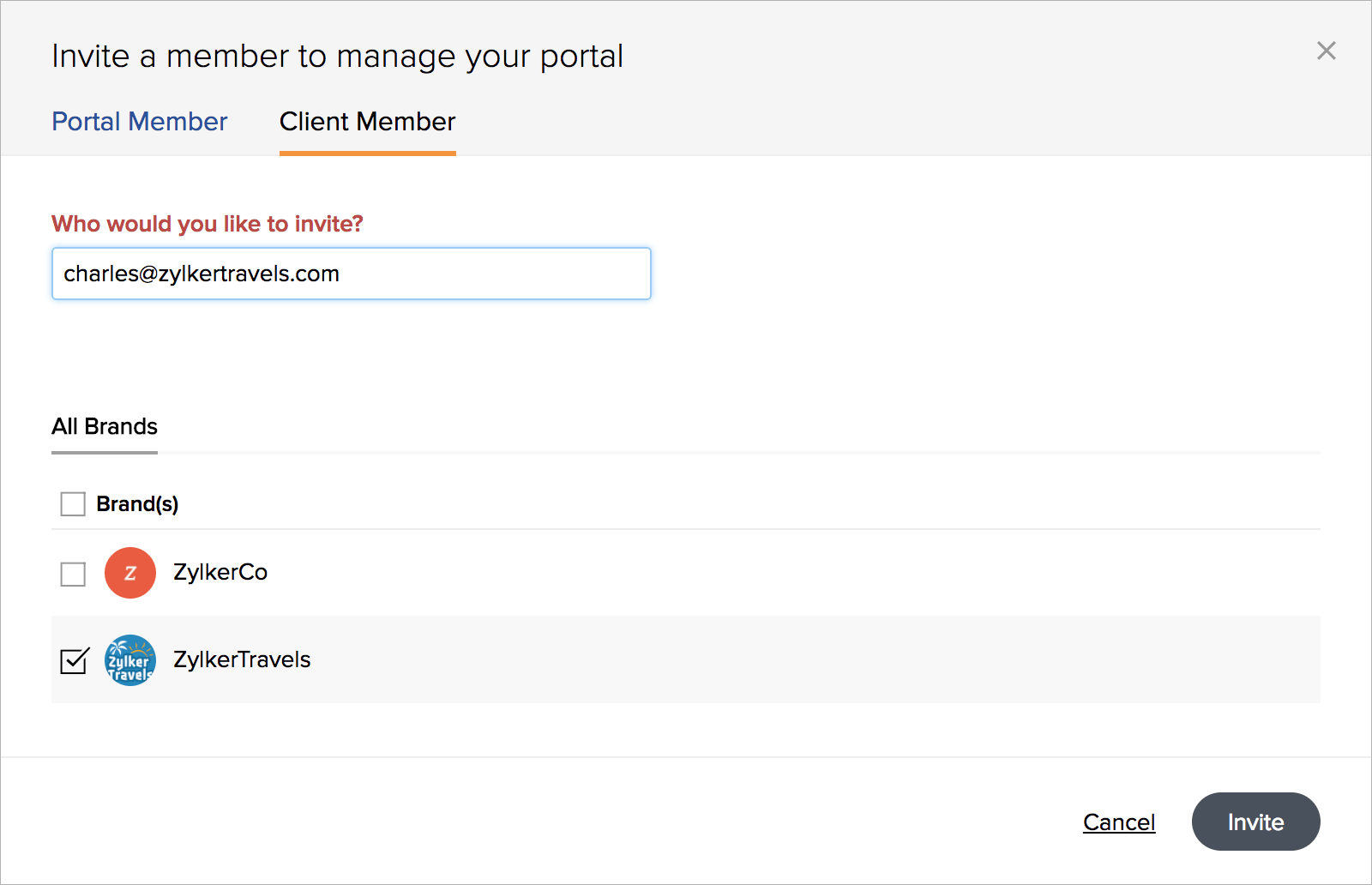This screenshot has width=1372, height=885.
Task: Open the All Brands tab
Action: pyautogui.click(x=105, y=427)
